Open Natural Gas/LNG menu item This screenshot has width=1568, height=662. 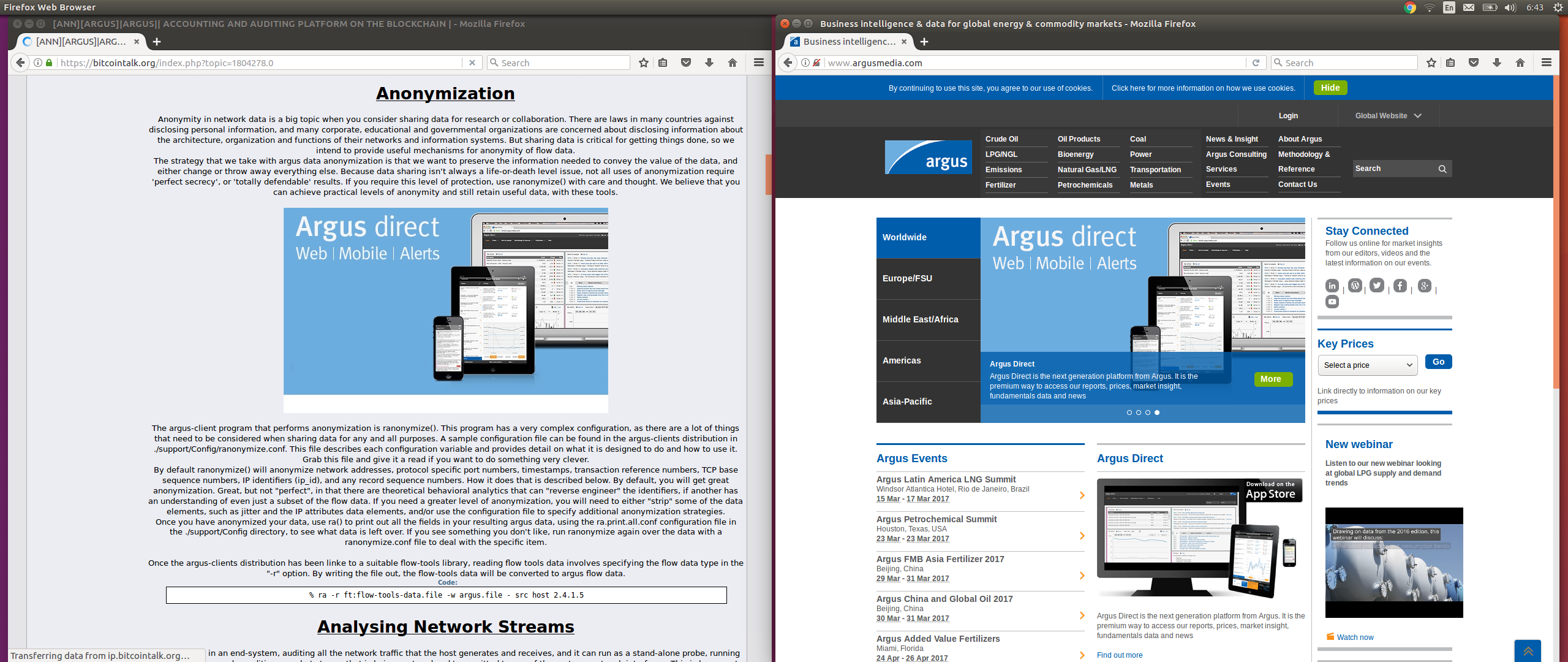pos(1087,170)
